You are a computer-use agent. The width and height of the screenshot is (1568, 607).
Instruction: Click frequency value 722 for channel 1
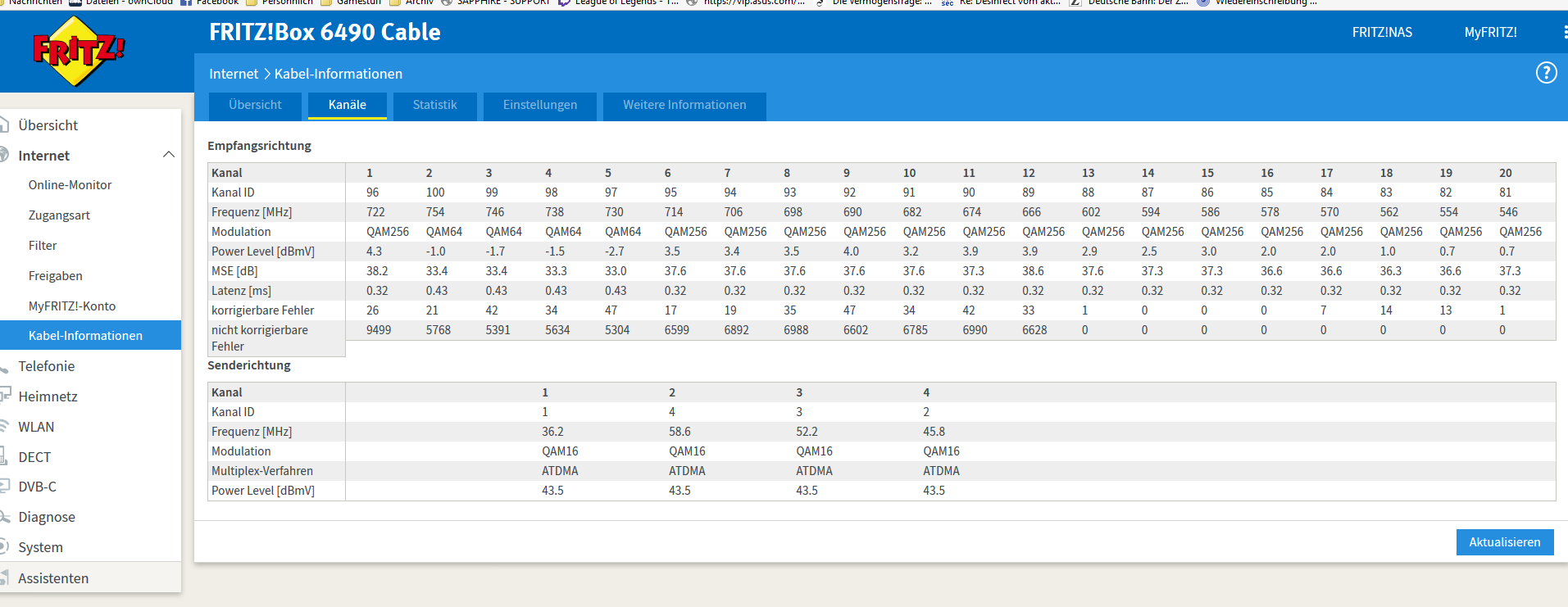(375, 212)
